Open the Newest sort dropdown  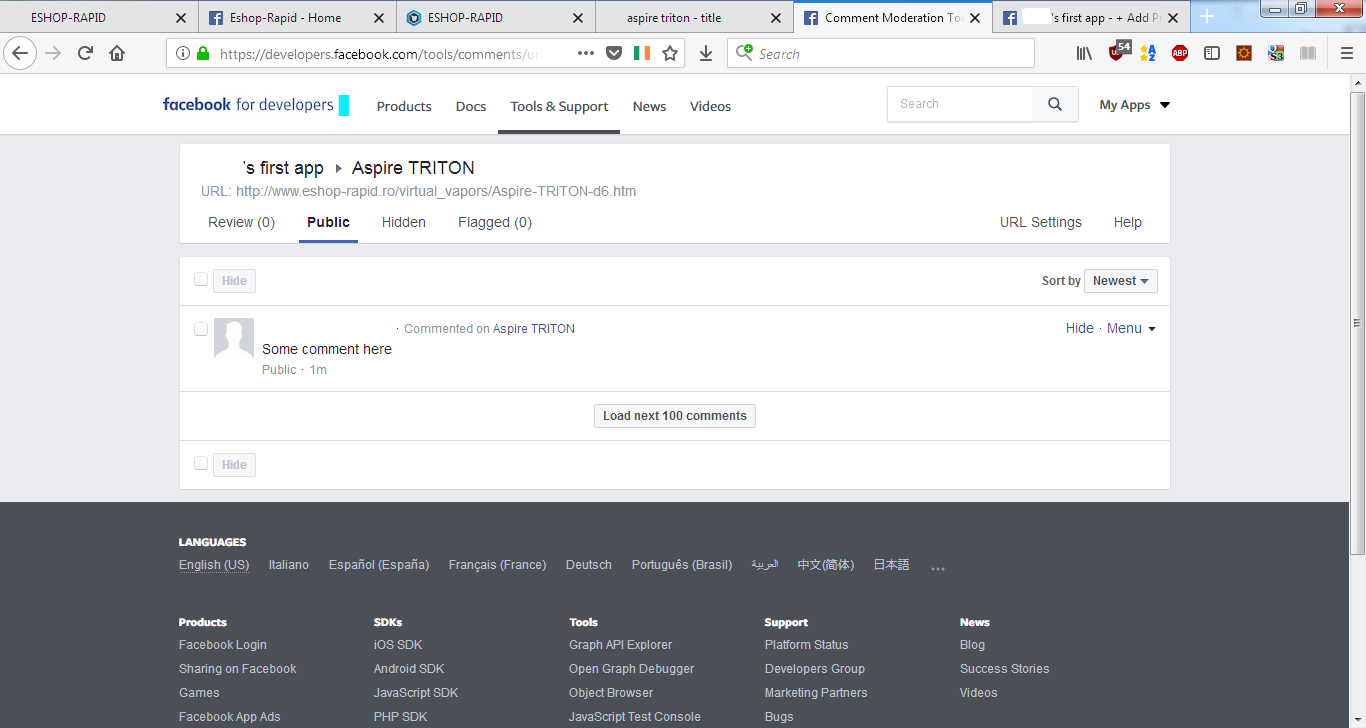(1121, 281)
